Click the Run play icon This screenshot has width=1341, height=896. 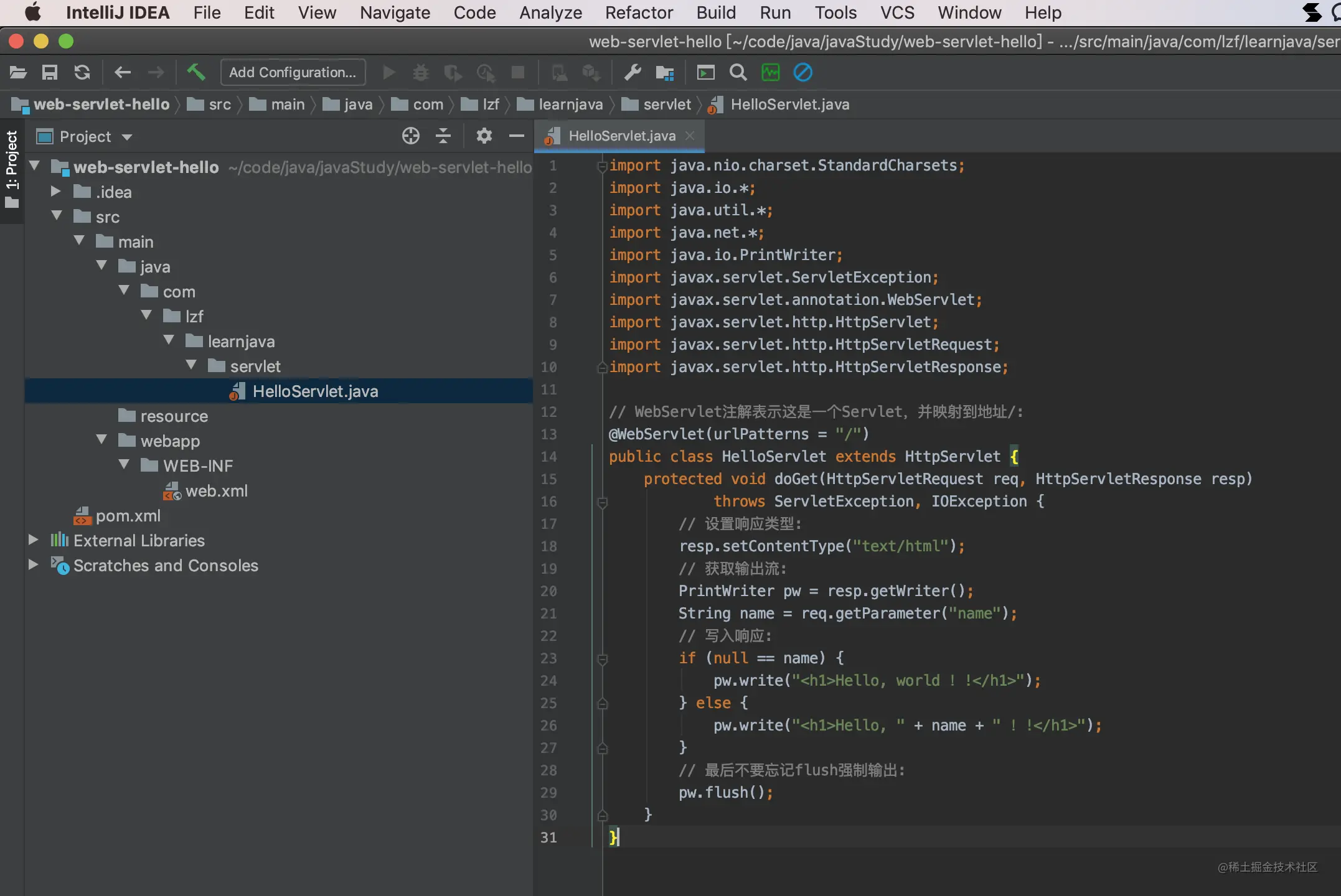pos(388,73)
